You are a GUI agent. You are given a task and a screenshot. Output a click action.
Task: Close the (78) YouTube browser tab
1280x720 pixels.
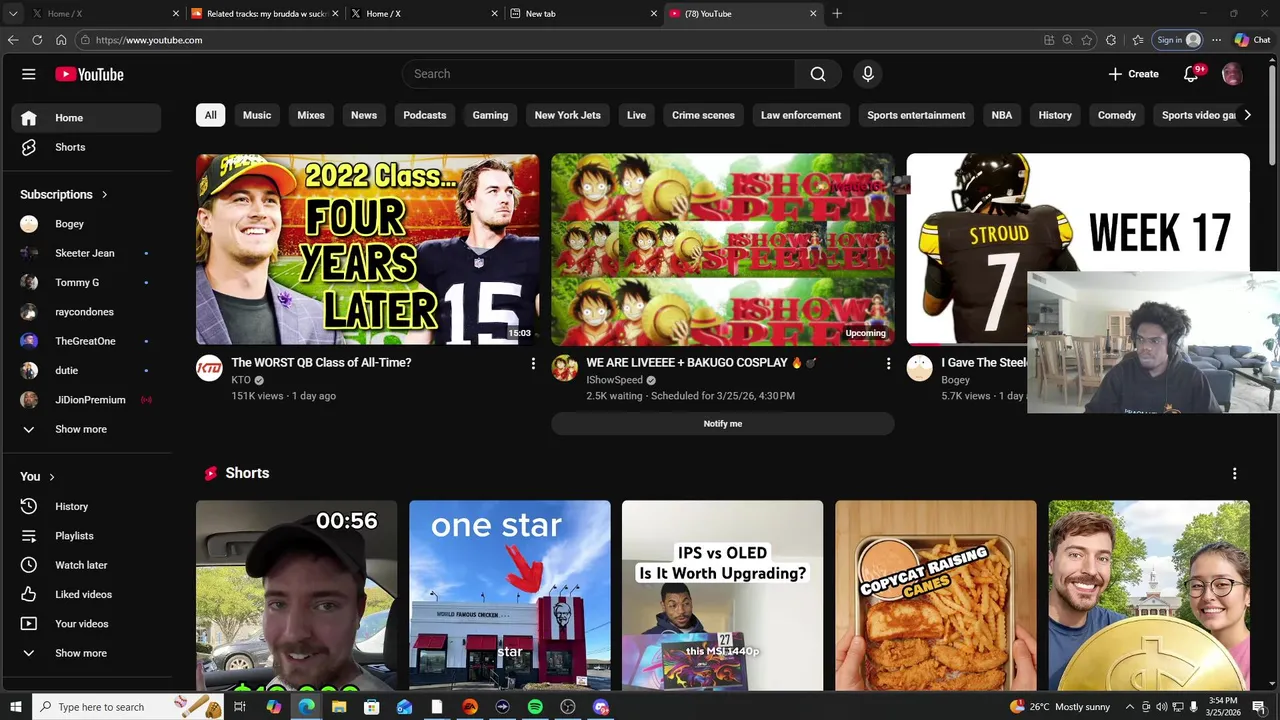click(x=813, y=14)
